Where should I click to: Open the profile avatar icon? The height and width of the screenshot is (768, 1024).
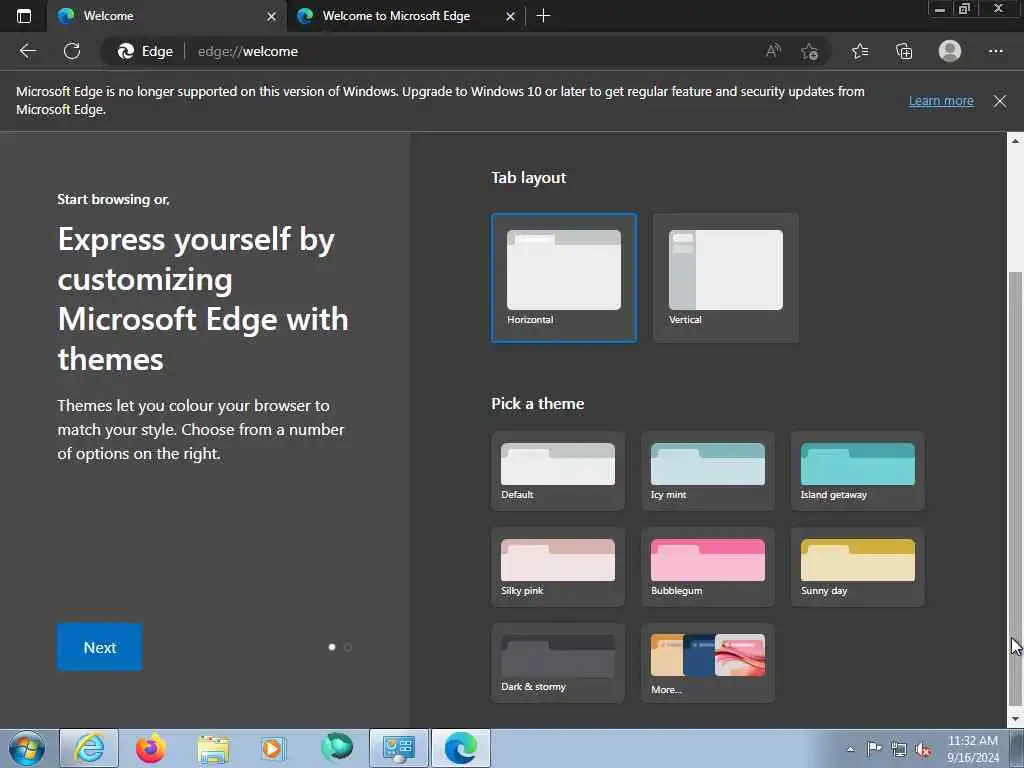[950, 51]
